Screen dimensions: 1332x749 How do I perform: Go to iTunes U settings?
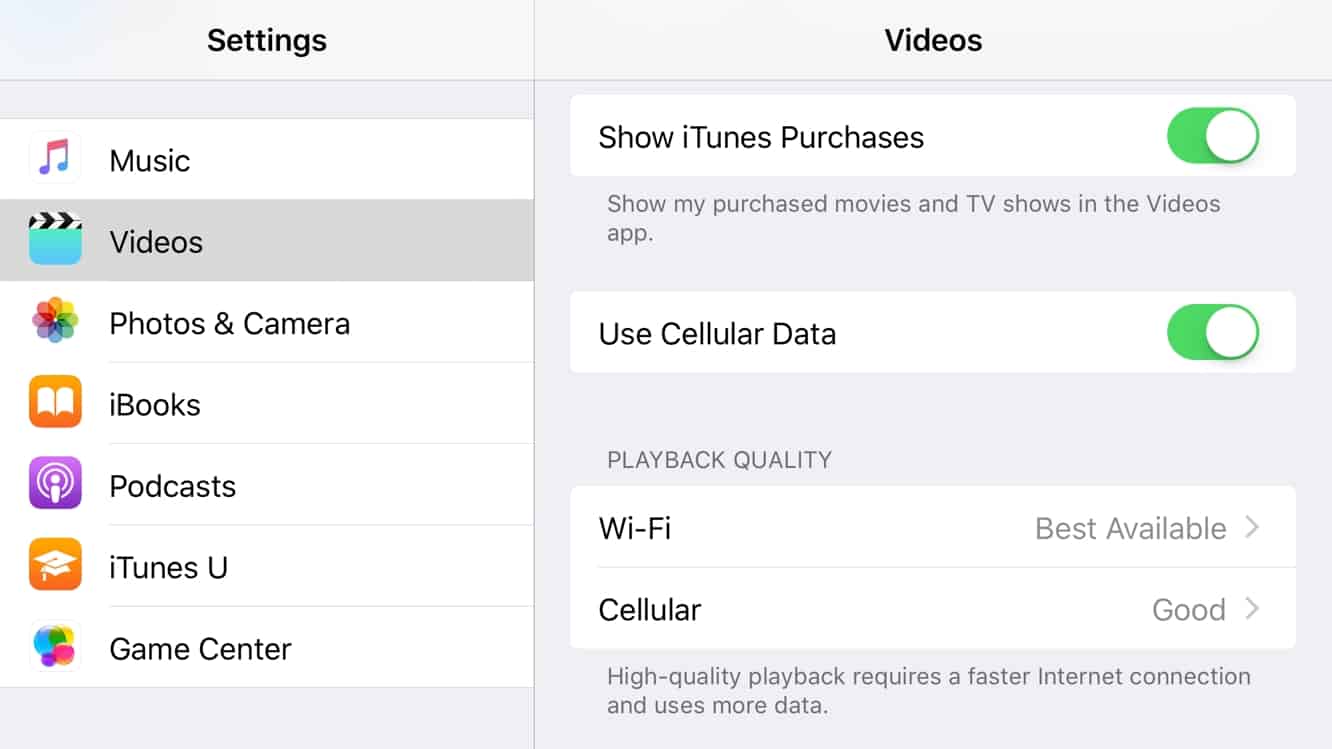coord(168,568)
